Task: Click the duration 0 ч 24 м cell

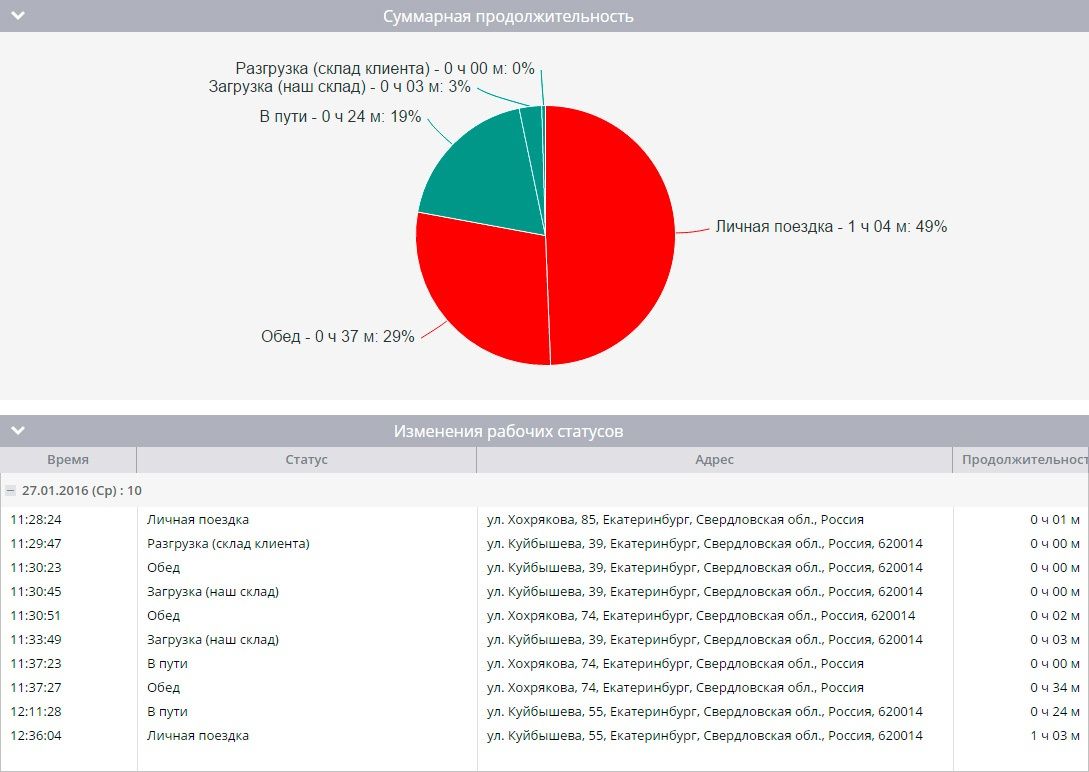Action: click(x=1055, y=712)
